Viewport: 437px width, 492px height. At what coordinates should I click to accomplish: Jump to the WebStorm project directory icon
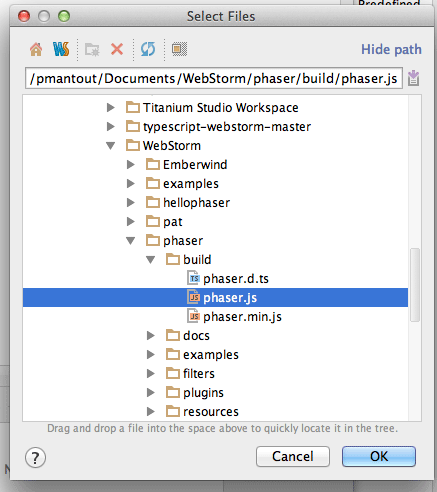click(x=61, y=49)
